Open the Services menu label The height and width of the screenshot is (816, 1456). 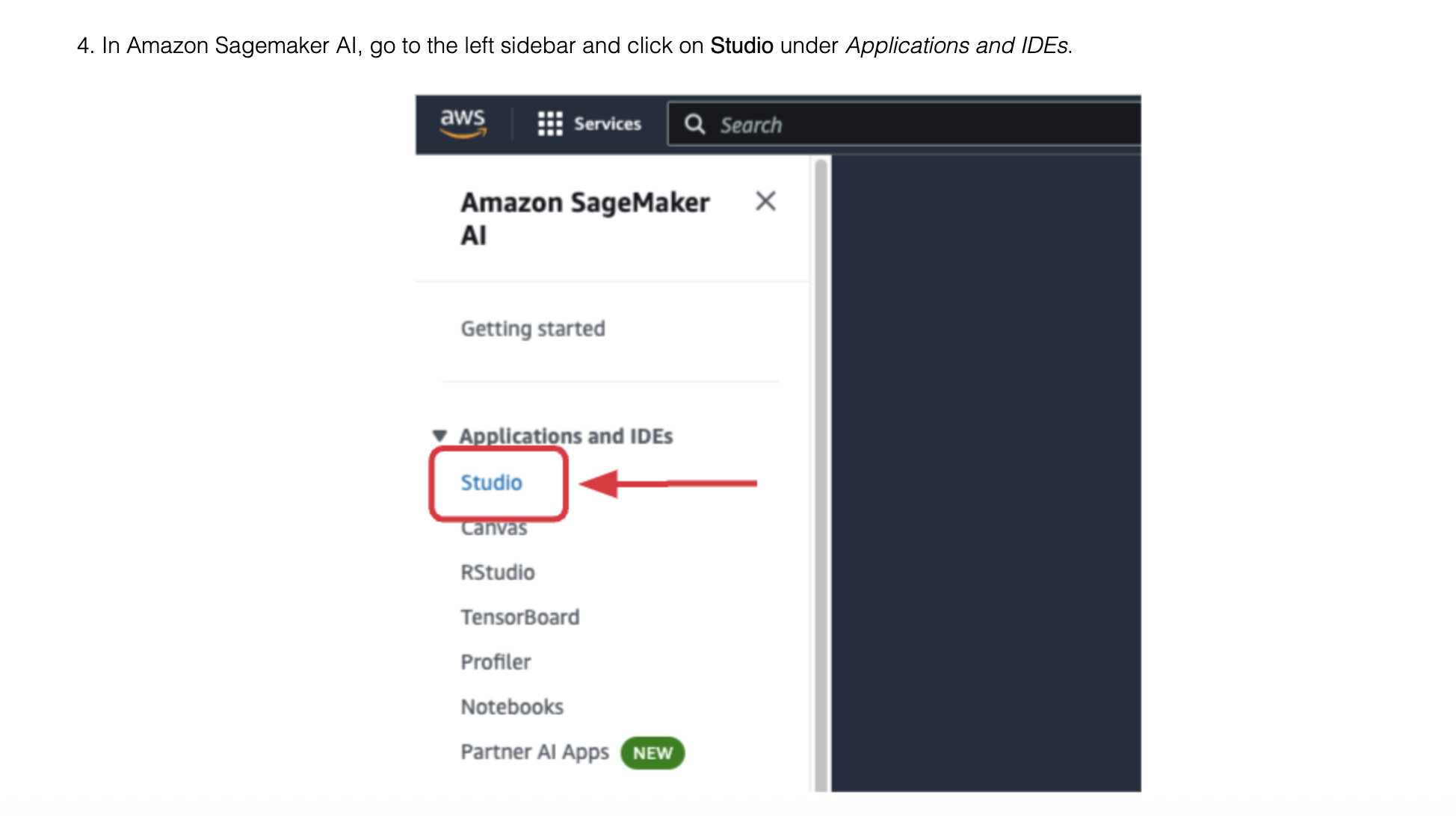pyautogui.click(x=608, y=124)
